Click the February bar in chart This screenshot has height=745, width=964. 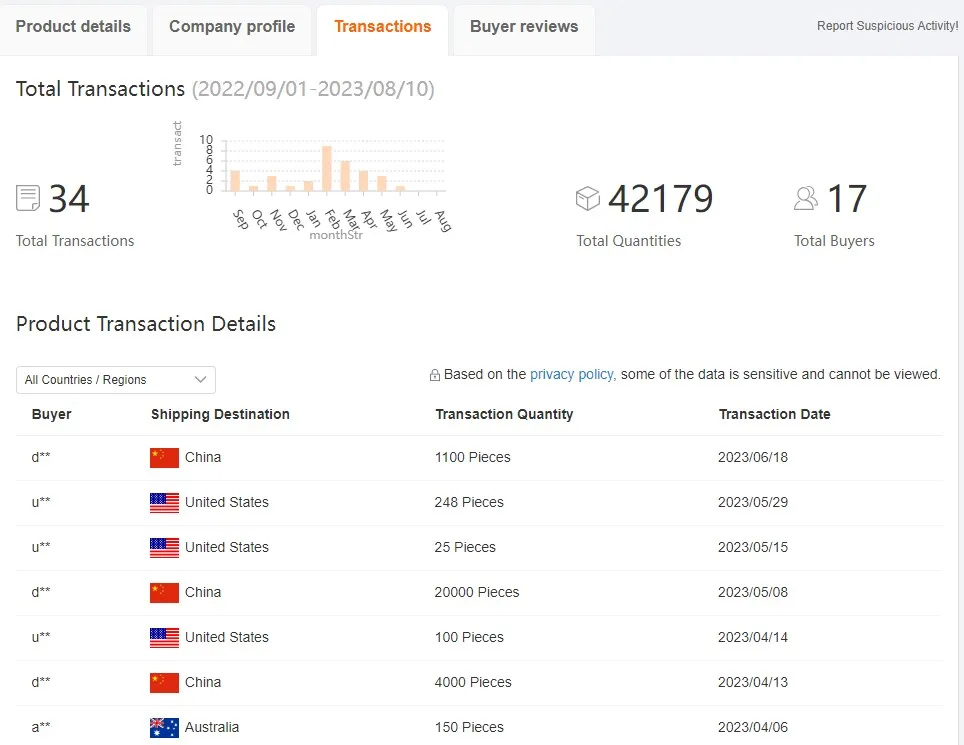click(x=327, y=169)
